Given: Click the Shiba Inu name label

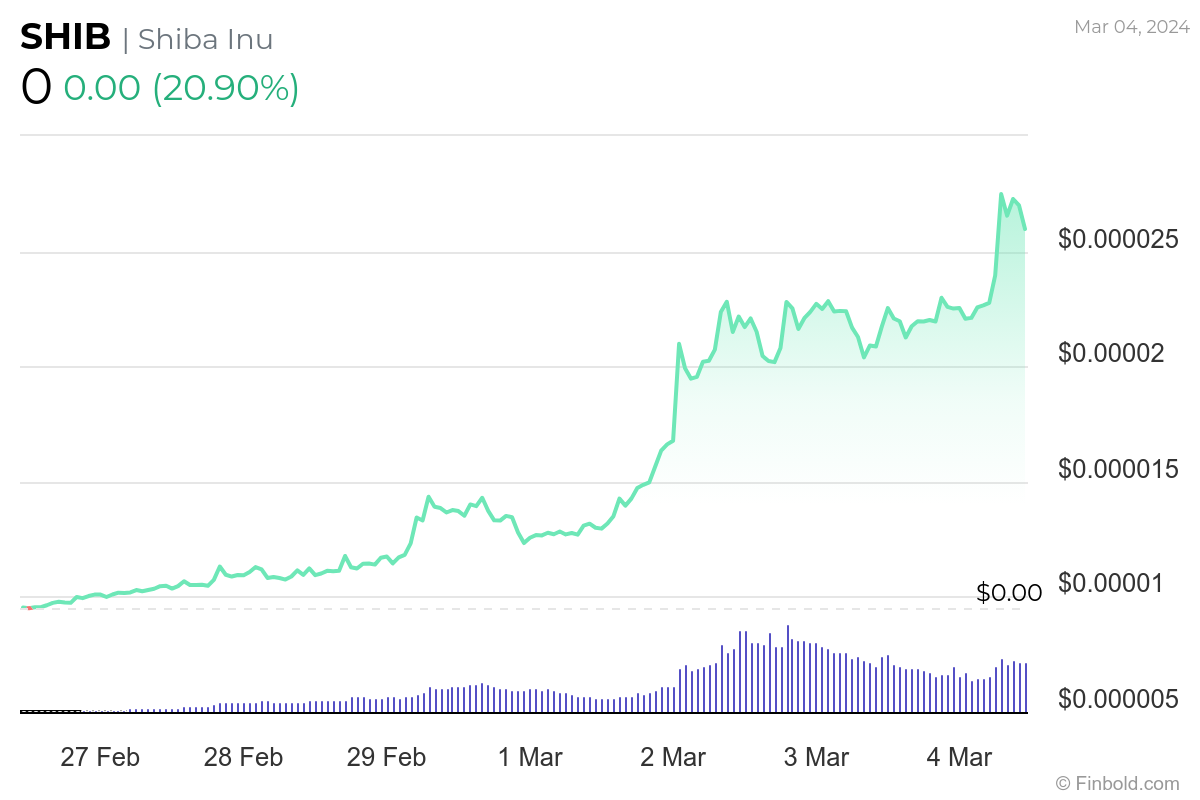Looking at the screenshot, I should point(205,39).
